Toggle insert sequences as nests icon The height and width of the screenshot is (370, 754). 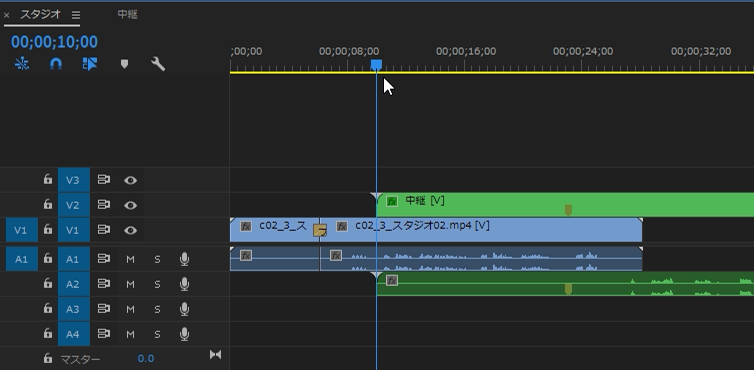point(22,64)
